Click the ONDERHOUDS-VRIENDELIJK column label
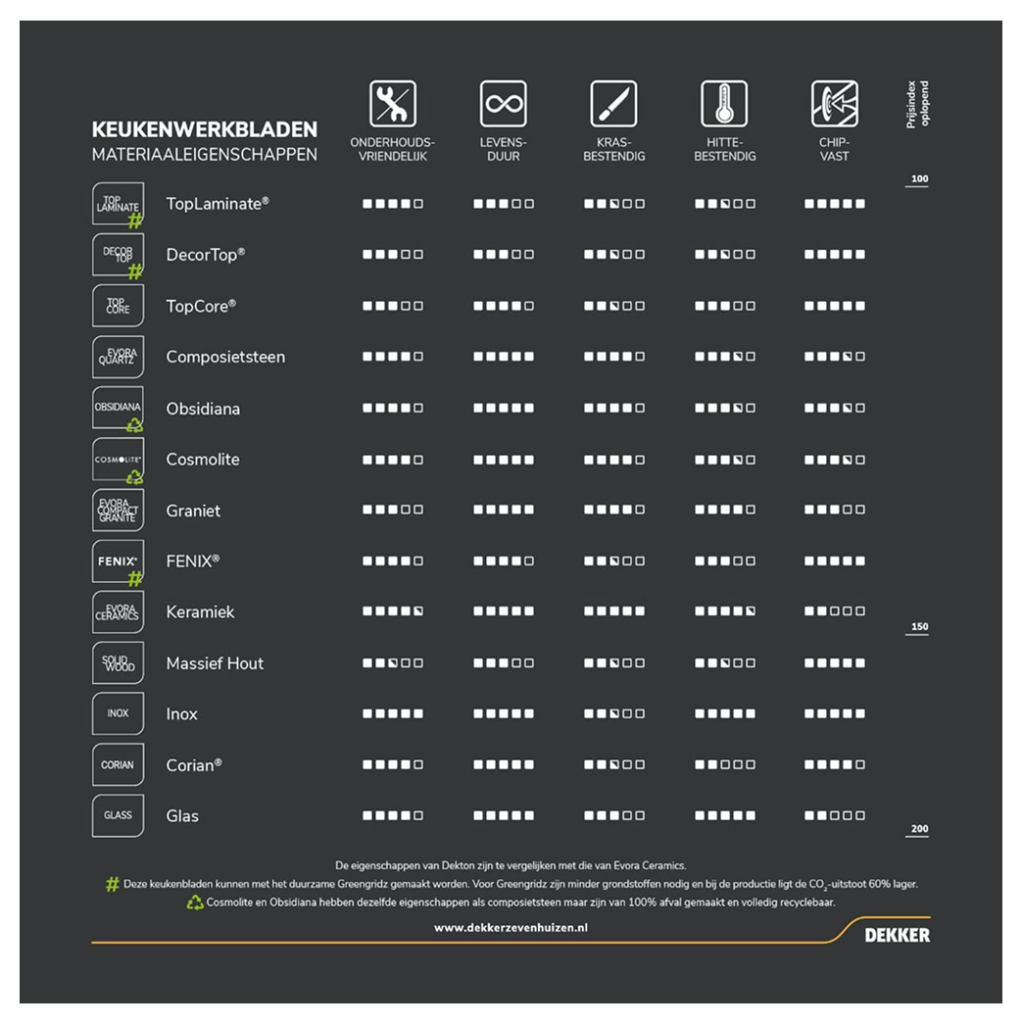 click(x=392, y=150)
